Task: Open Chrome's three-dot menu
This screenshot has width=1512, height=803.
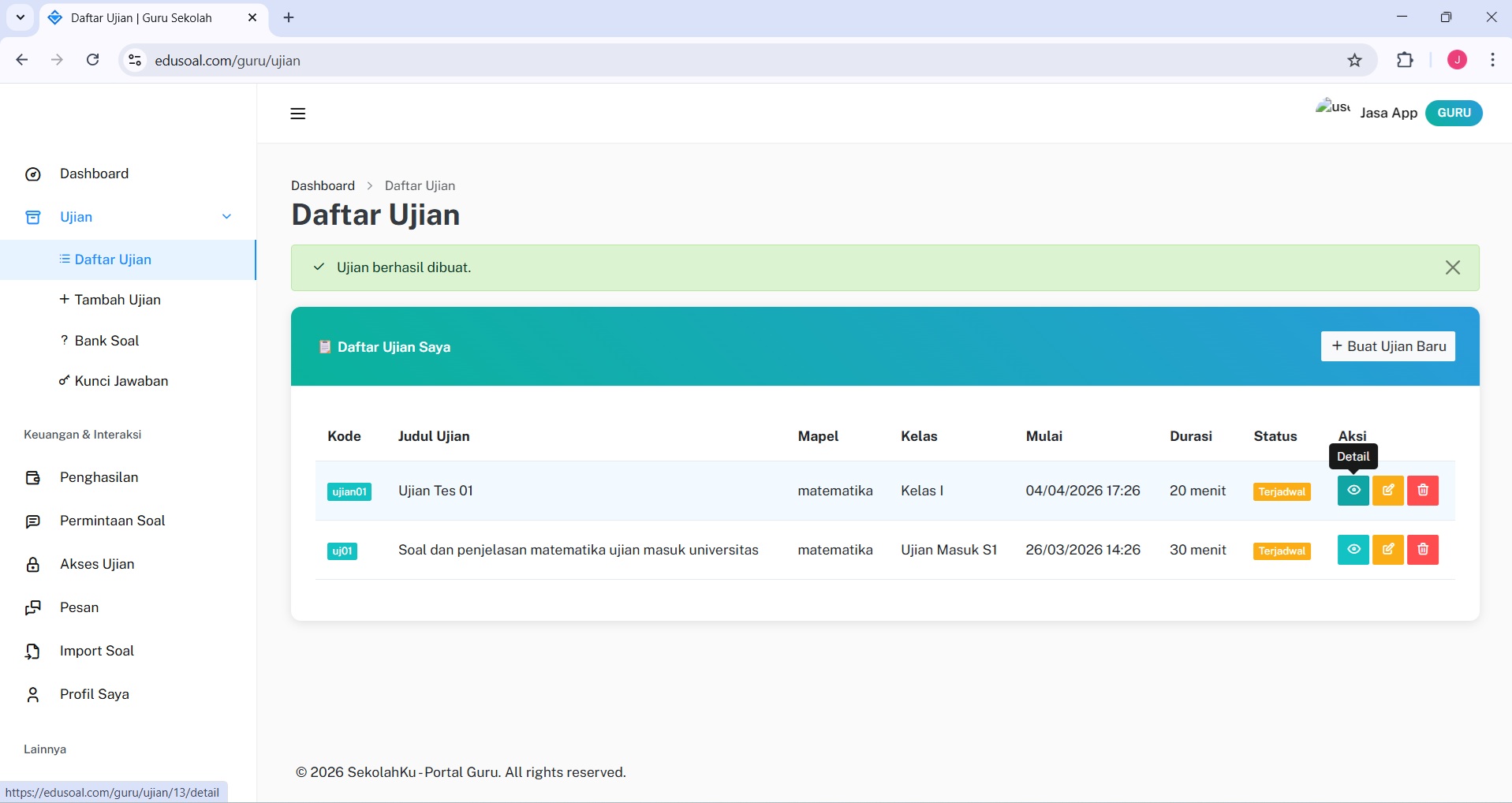Action: pos(1492,60)
